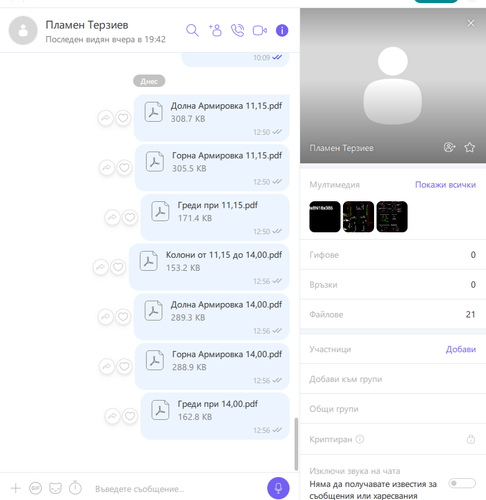Click the Криптиран info icon
This screenshot has width=486, height=500.
[x=360, y=439]
